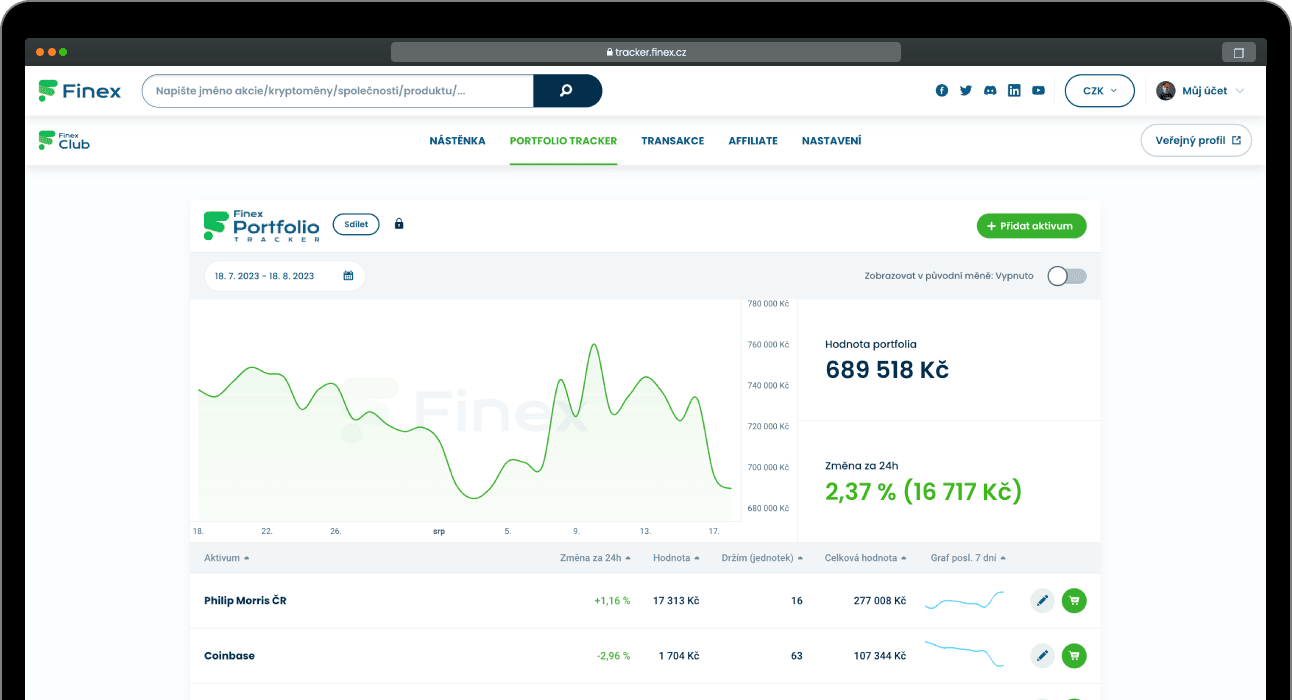The height and width of the screenshot is (700, 1292).
Task: Expand the CZK currency dropdown
Action: [1099, 91]
